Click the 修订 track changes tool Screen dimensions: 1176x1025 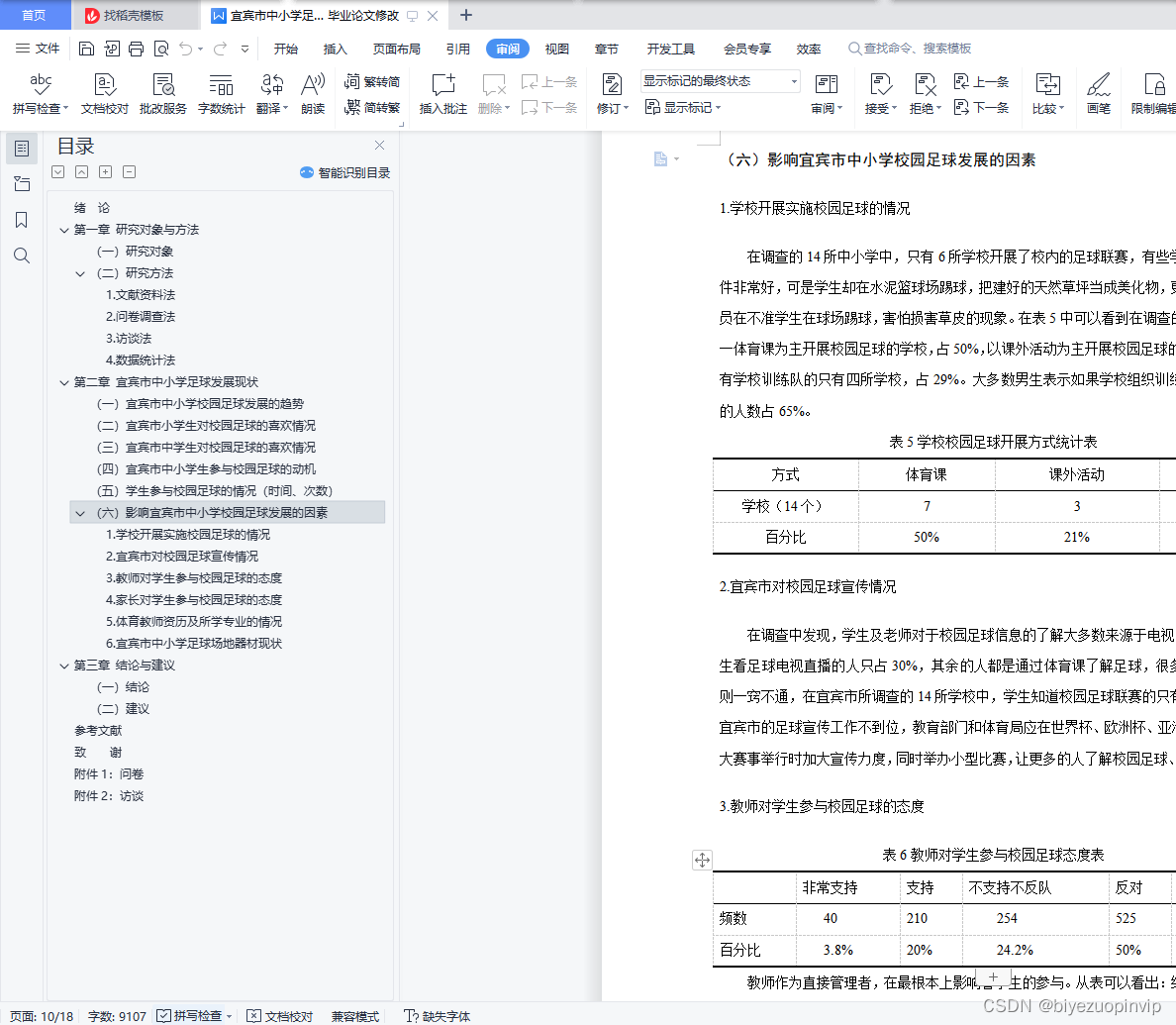pyautogui.click(x=612, y=94)
